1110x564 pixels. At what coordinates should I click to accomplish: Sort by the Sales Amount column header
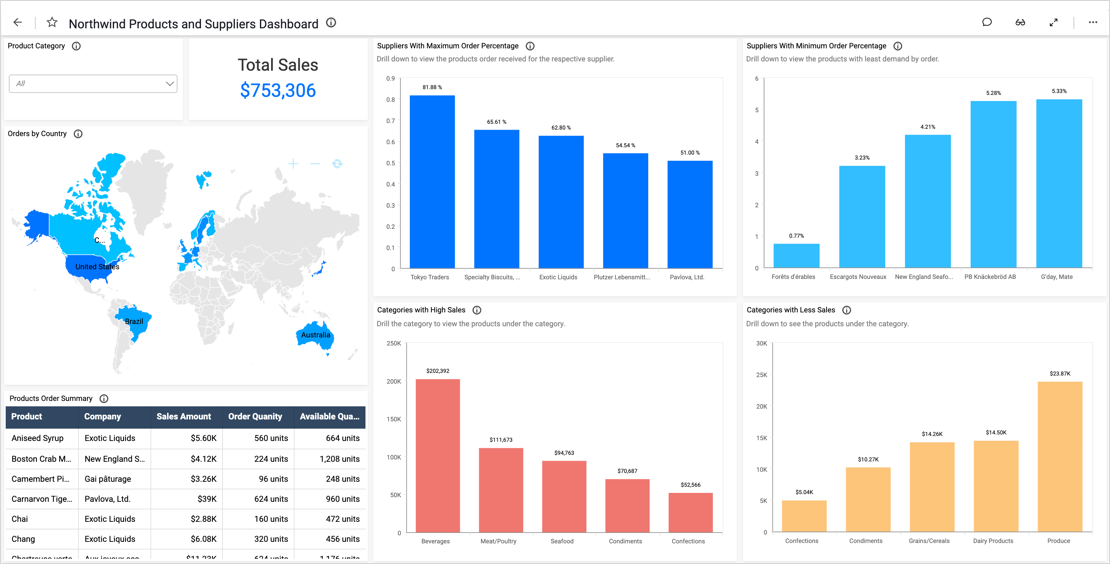pyautogui.click(x=184, y=417)
